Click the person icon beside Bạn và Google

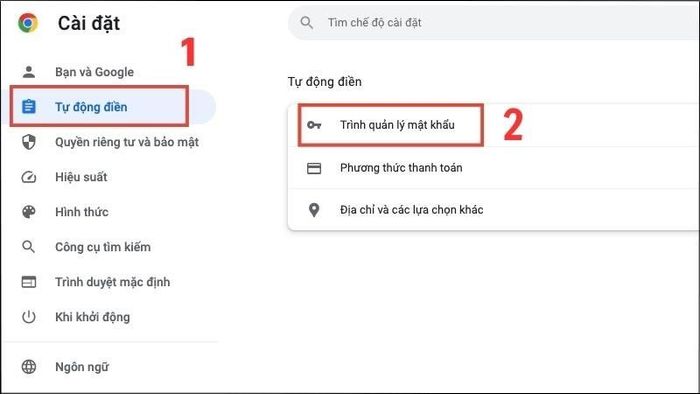click(x=29, y=72)
